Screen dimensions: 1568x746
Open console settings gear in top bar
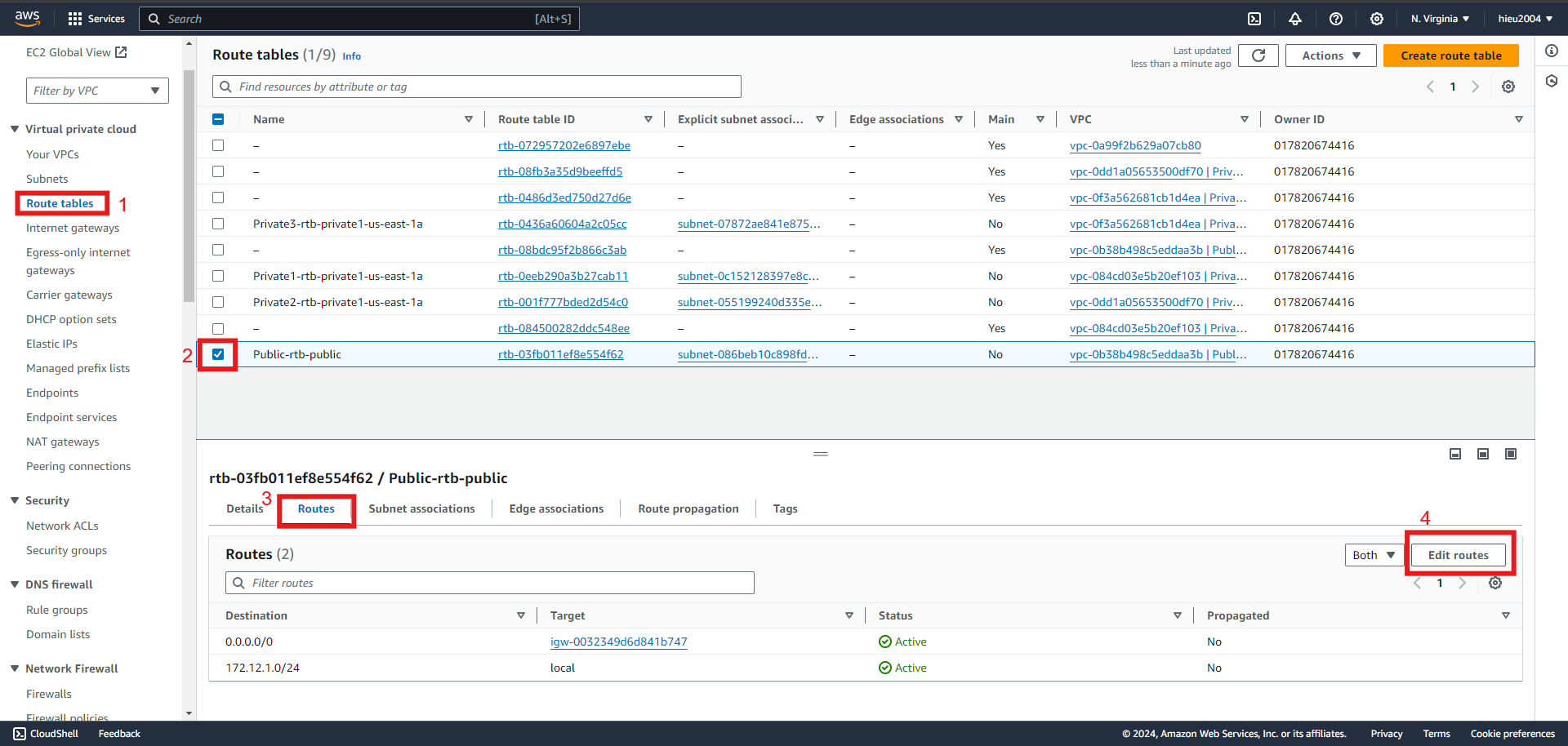pyautogui.click(x=1377, y=19)
